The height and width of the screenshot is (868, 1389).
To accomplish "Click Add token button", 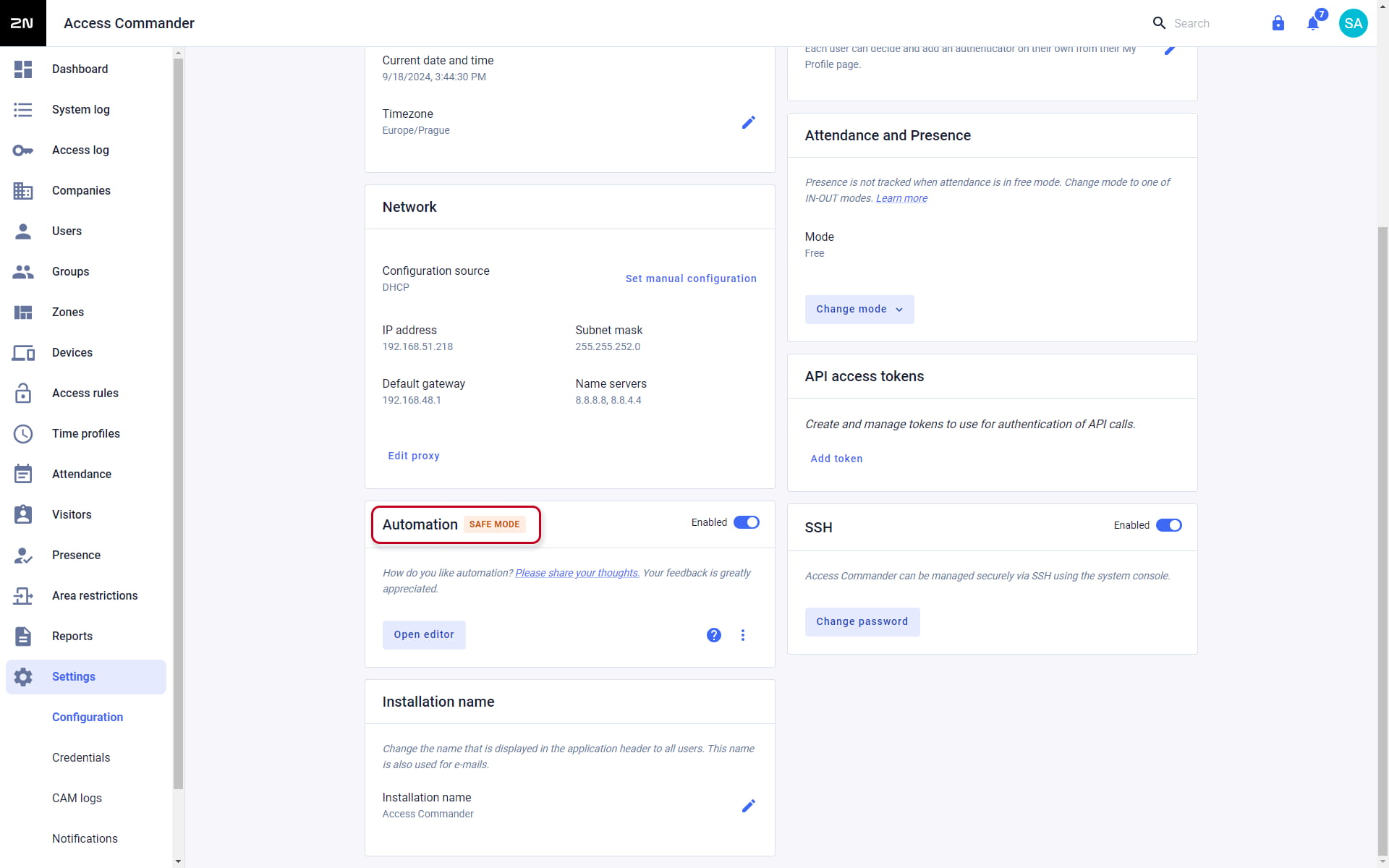I will (836, 459).
